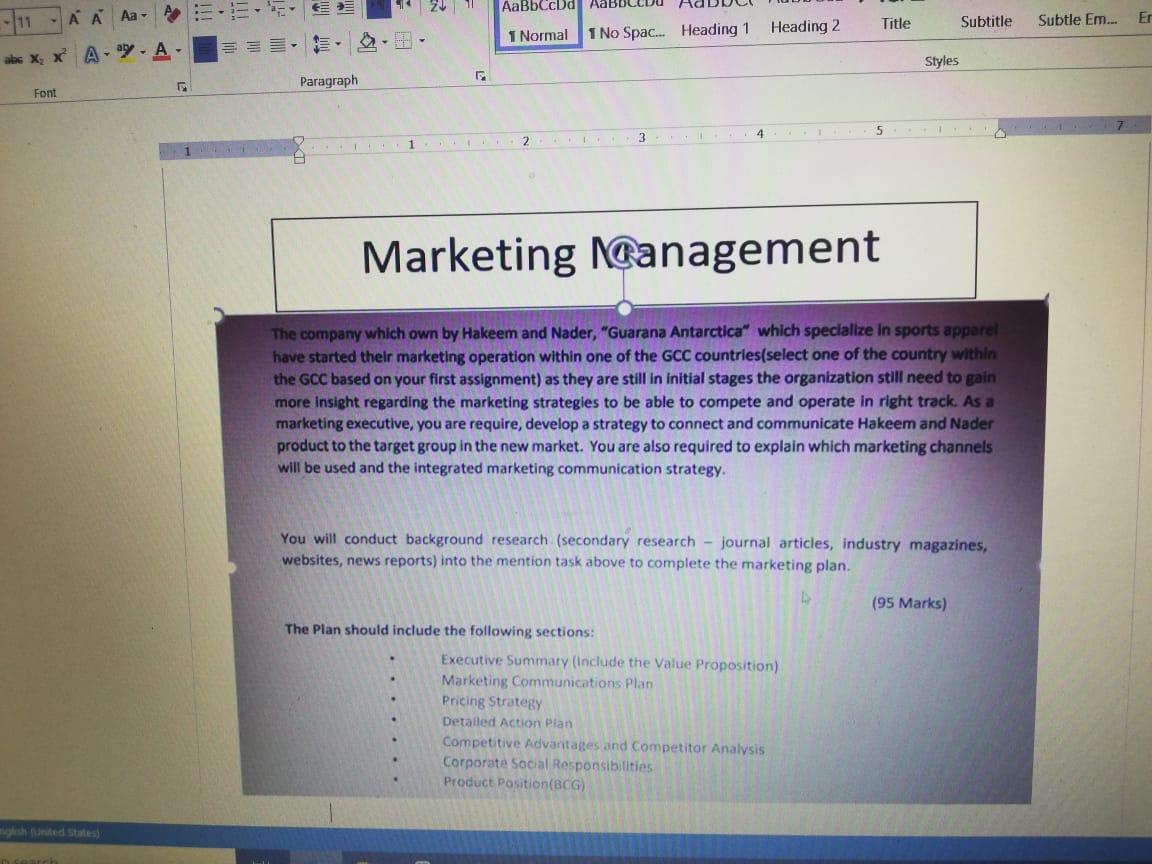Apply borders to the paragraph
1152x864 pixels.
tap(403, 40)
